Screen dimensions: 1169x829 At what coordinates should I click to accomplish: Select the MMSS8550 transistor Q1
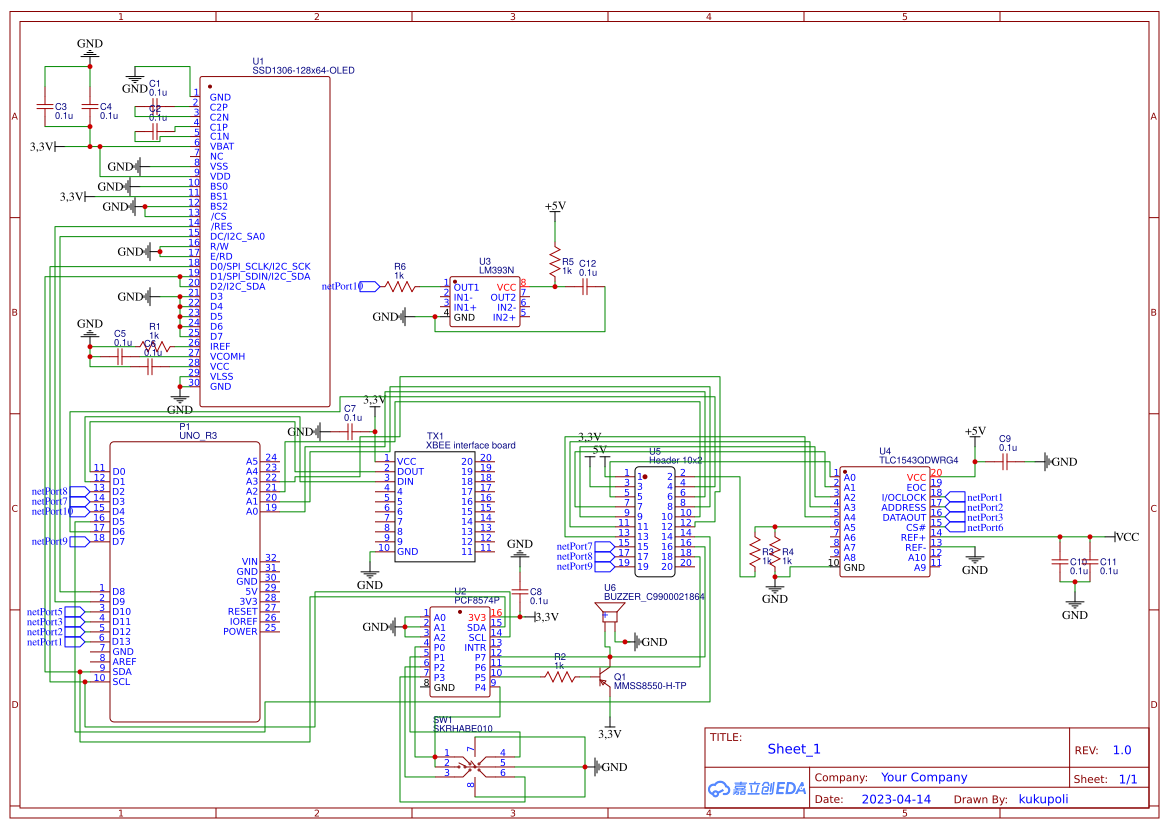coord(605,680)
